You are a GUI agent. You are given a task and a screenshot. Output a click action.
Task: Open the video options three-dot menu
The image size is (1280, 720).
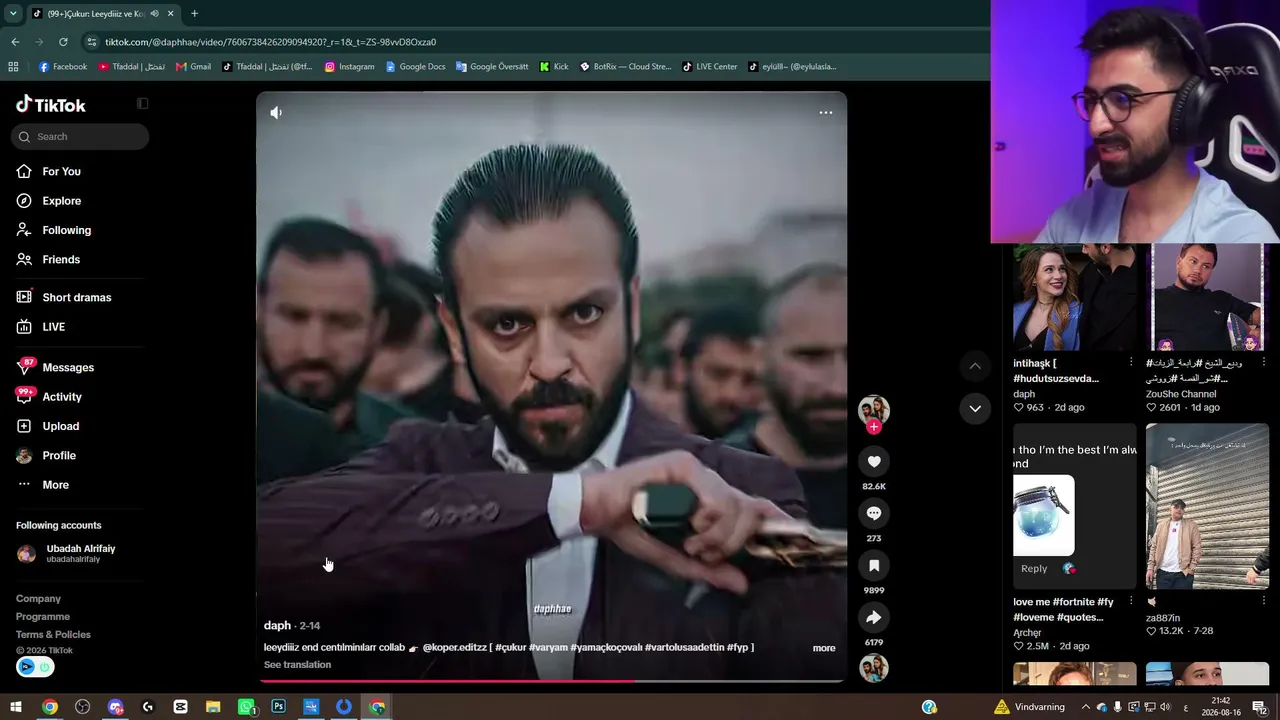point(826,113)
